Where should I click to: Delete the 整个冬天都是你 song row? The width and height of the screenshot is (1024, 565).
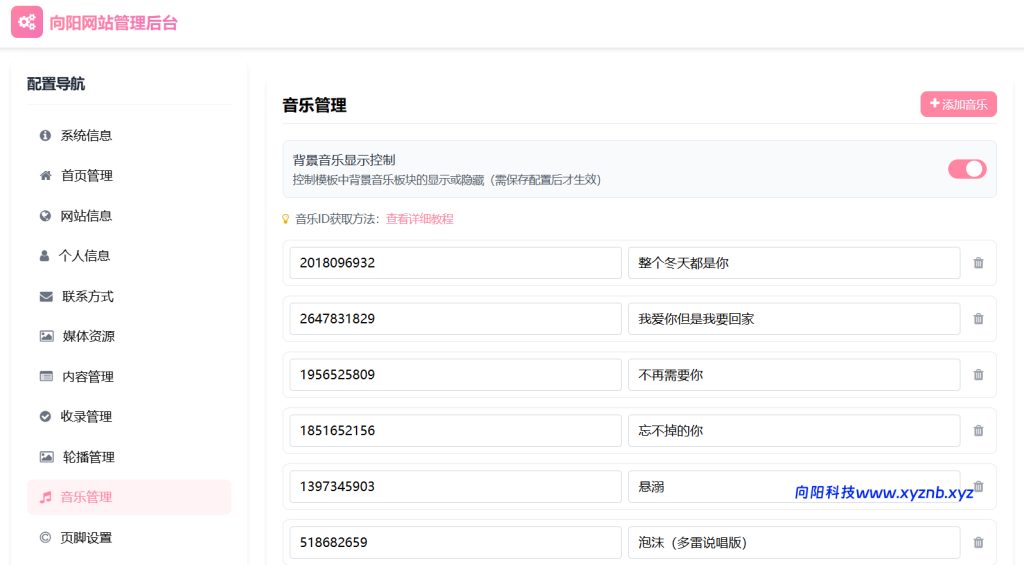tap(978, 263)
